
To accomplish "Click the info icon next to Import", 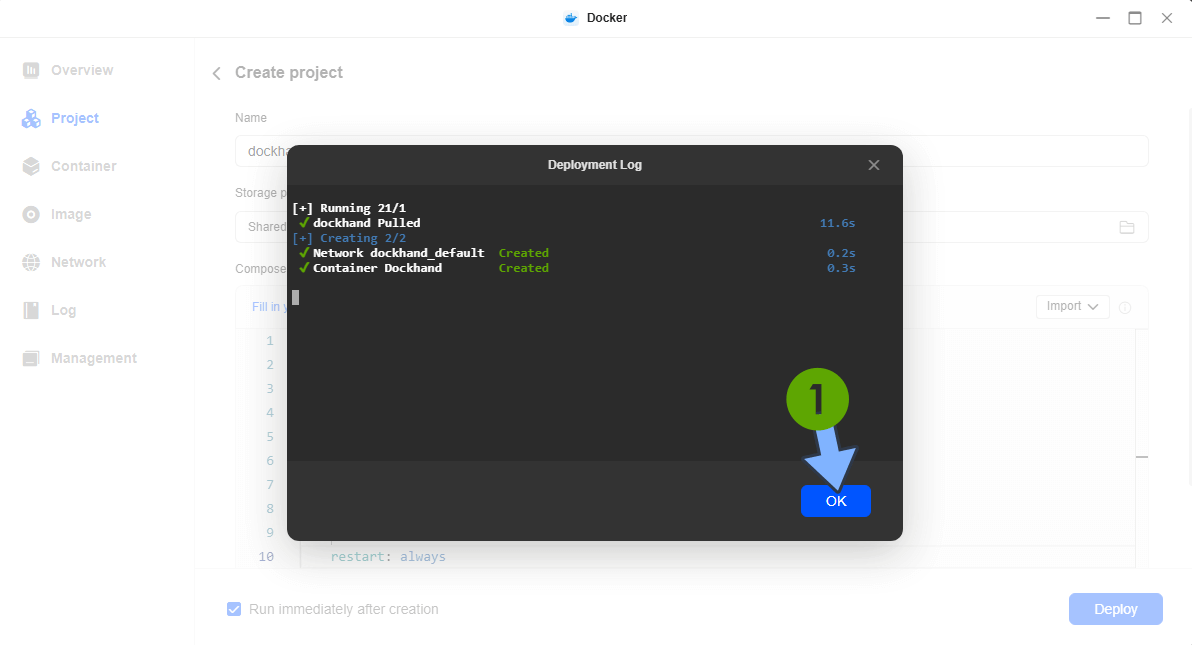I will coord(1125,306).
